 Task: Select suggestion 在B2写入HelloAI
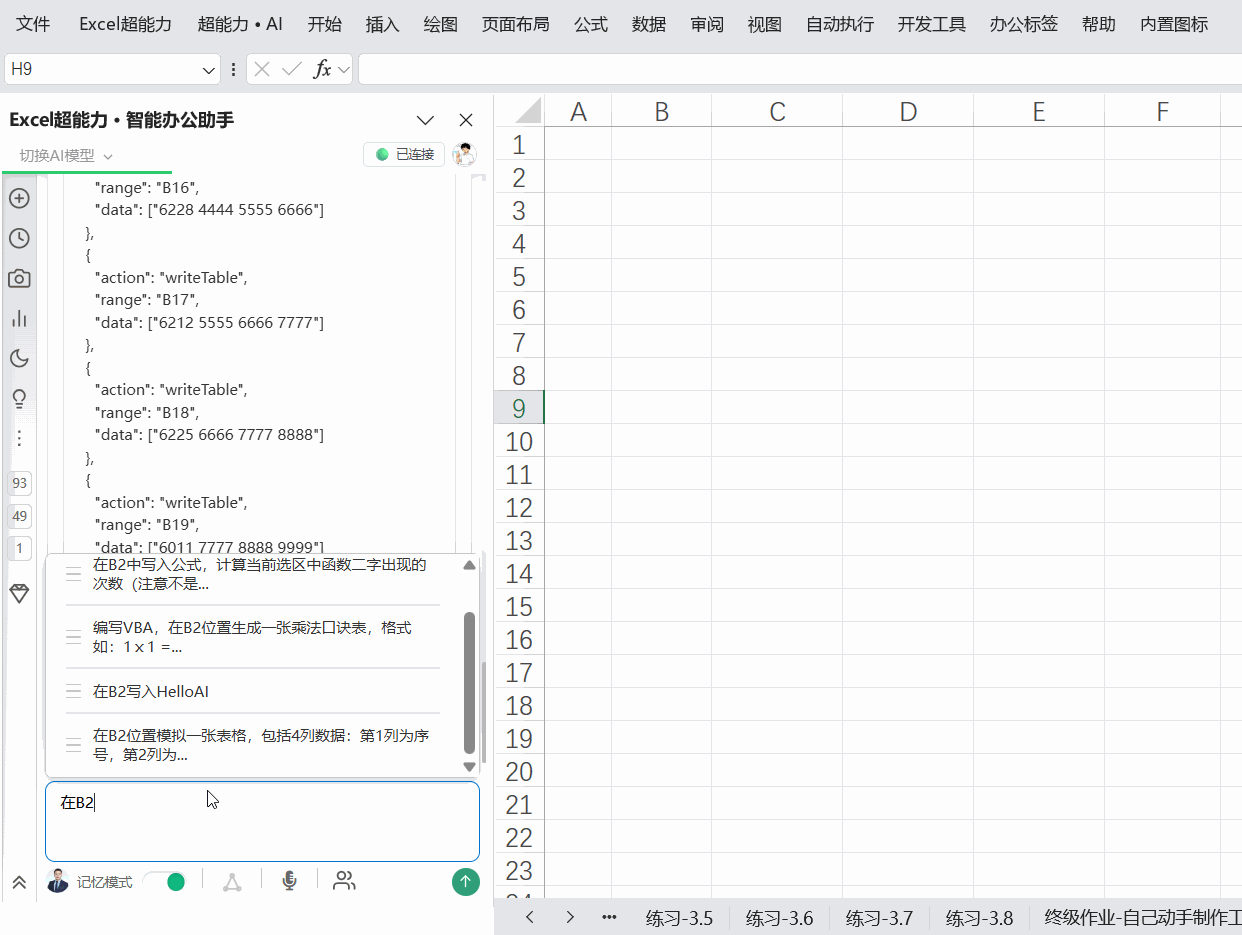[252, 691]
